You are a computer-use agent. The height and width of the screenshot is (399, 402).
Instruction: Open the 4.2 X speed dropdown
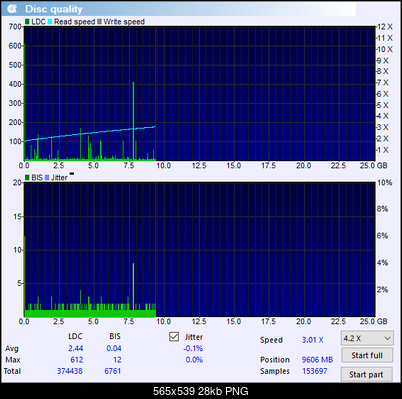pos(367,338)
